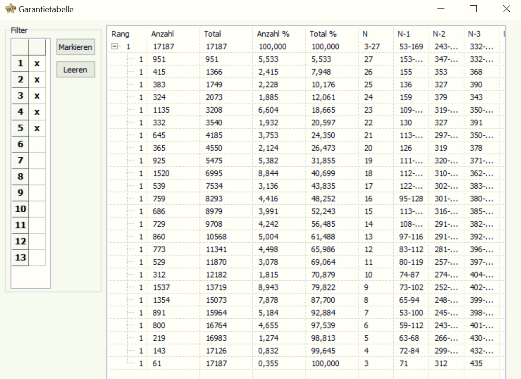Screen dimensions: 521x379
Task: Minimize the Garantietabelle window
Action: click(x=441, y=9)
